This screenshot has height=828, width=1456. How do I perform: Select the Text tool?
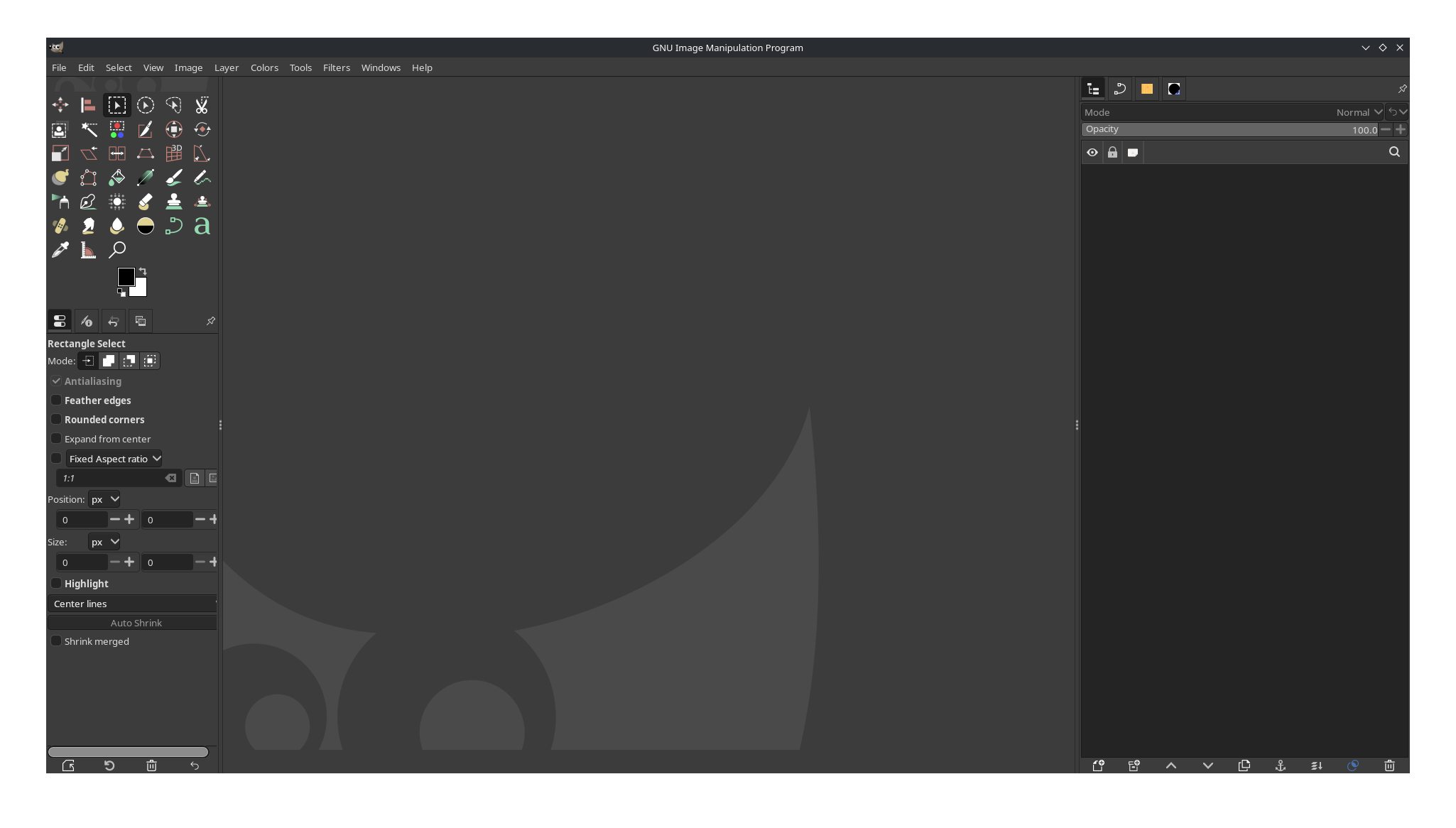[x=202, y=226]
